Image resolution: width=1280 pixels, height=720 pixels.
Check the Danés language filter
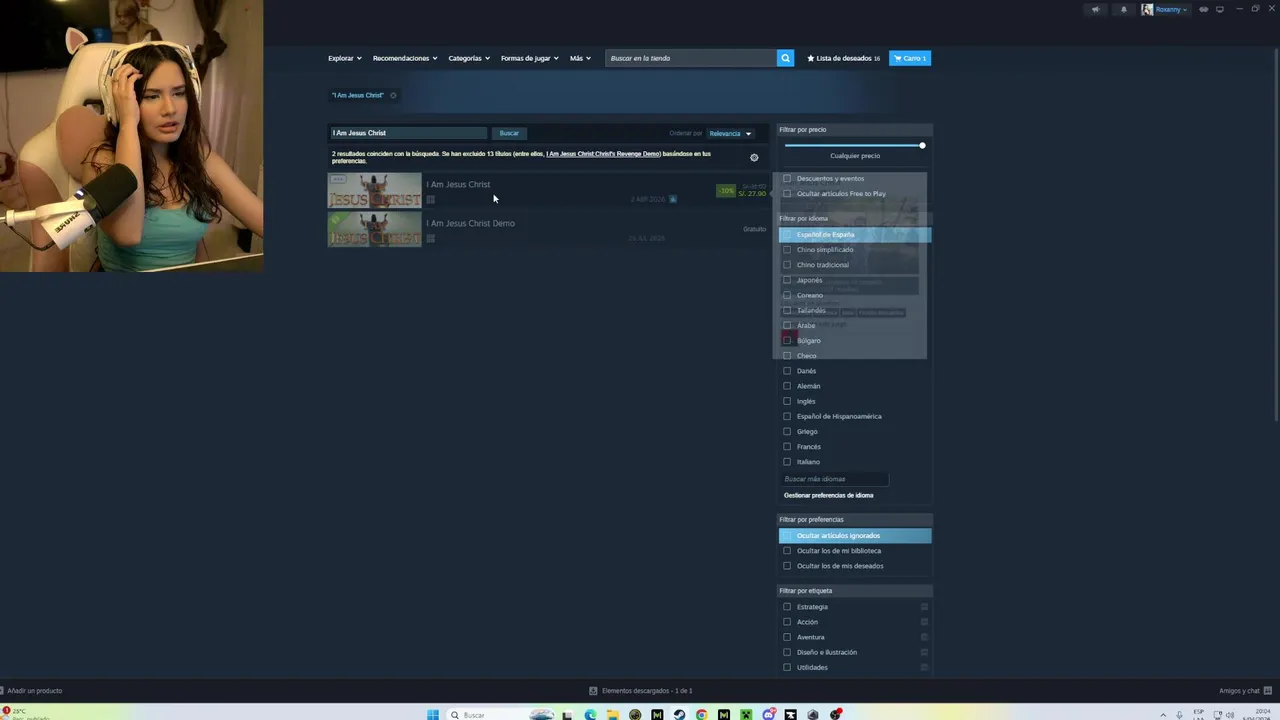click(x=787, y=371)
